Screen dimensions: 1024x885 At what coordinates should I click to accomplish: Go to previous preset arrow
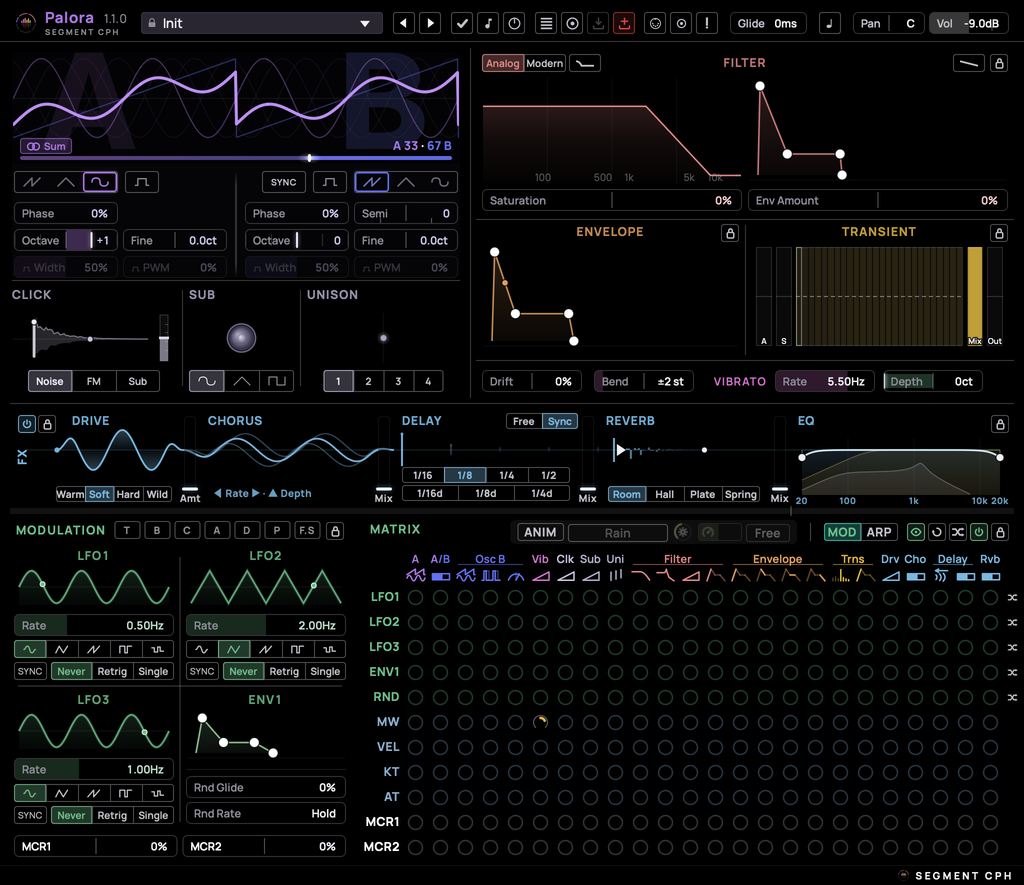tap(404, 24)
